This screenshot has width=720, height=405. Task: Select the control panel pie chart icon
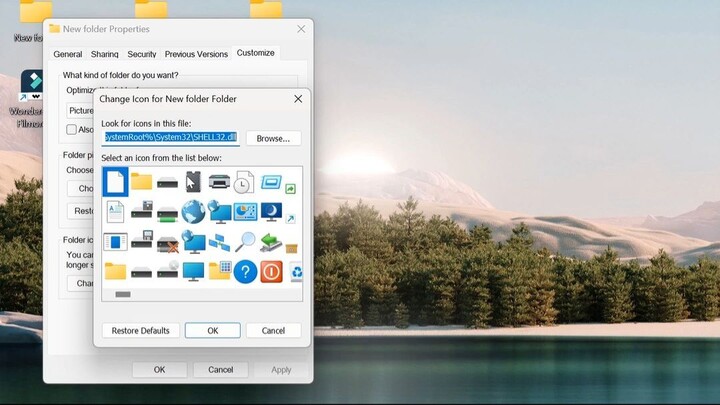coord(245,212)
